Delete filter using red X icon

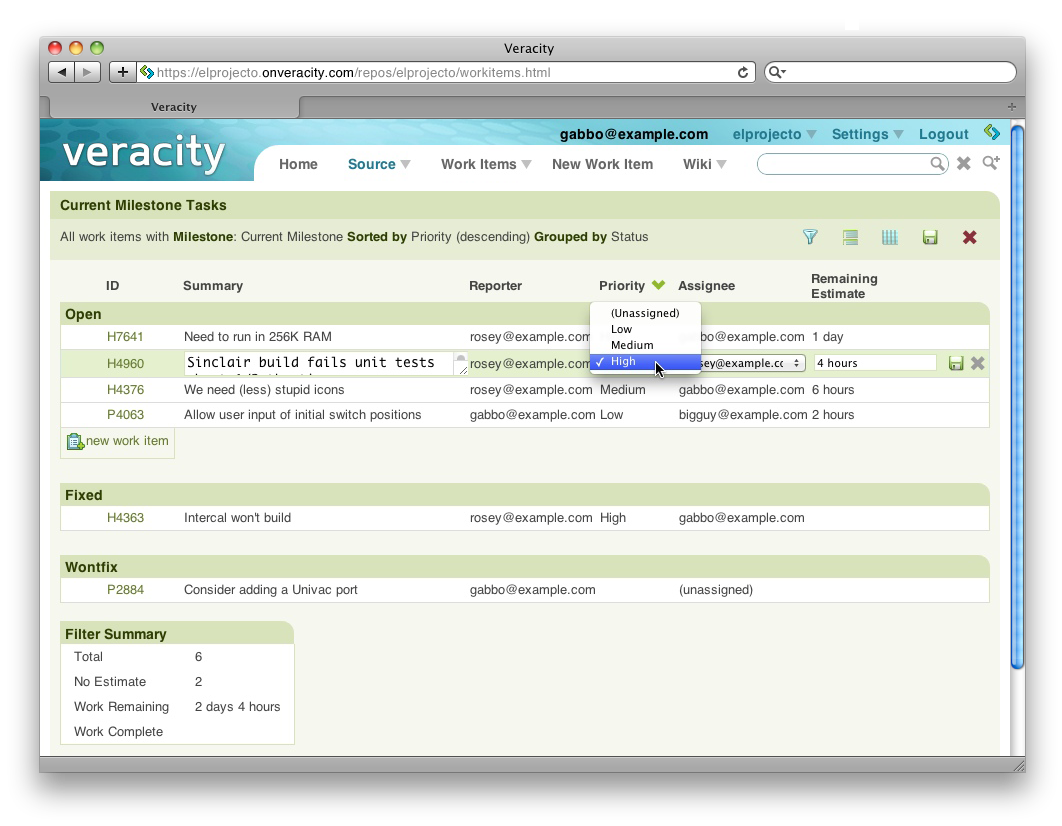click(x=969, y=237)
